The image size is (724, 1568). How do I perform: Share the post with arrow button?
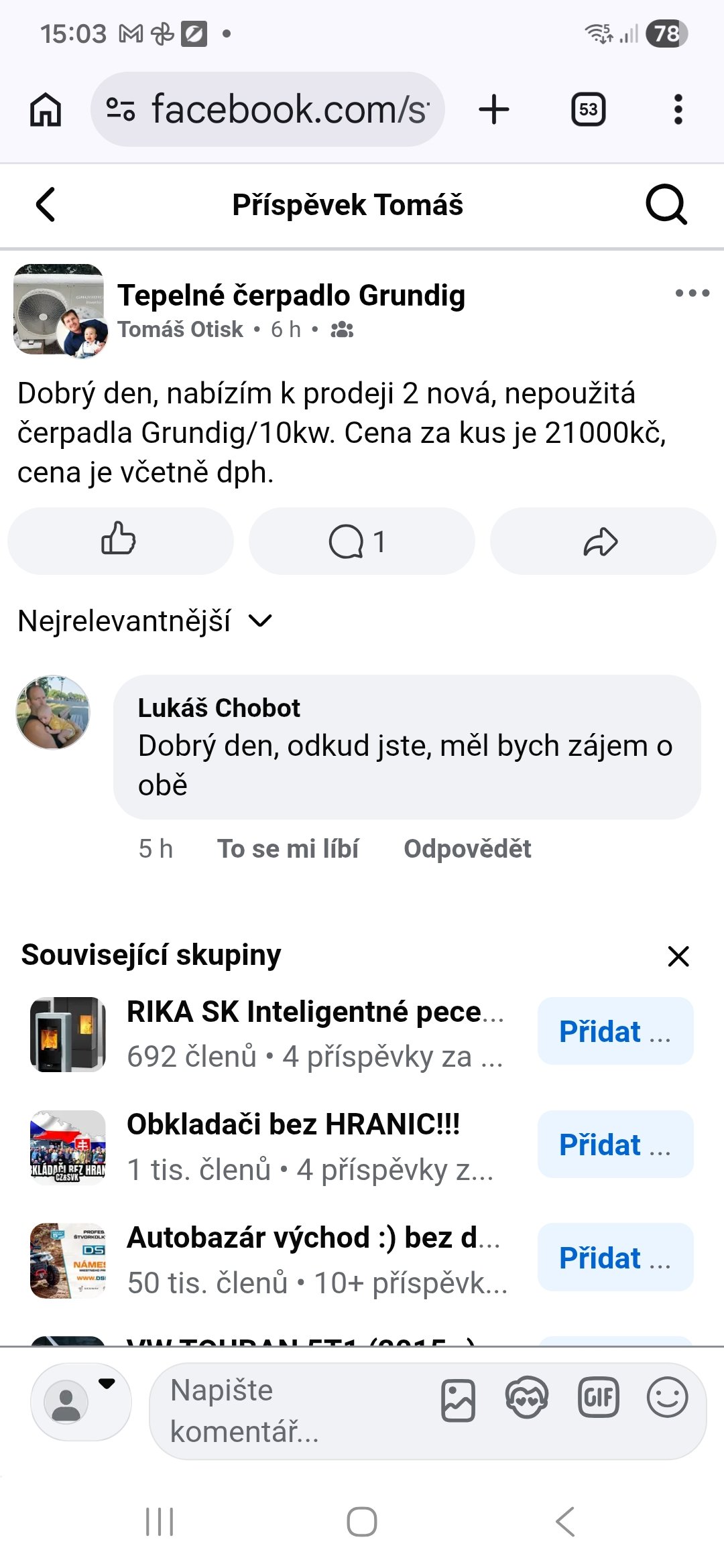tap(602, 541)
